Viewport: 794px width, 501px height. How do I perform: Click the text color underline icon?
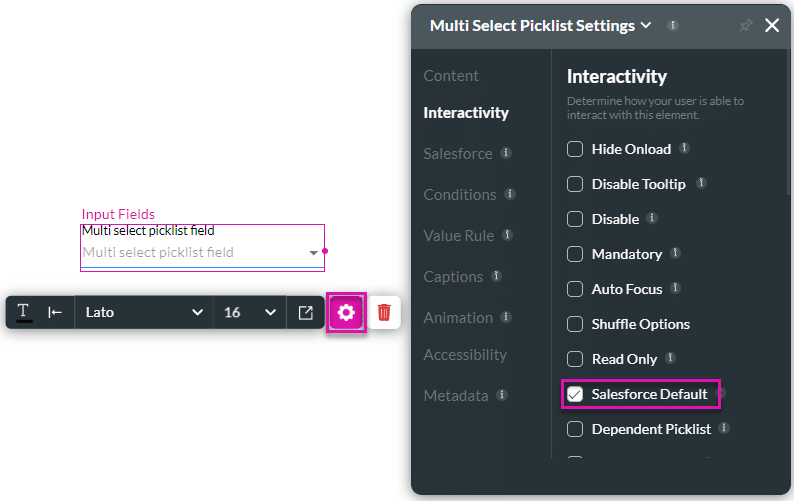pos(24,313)
